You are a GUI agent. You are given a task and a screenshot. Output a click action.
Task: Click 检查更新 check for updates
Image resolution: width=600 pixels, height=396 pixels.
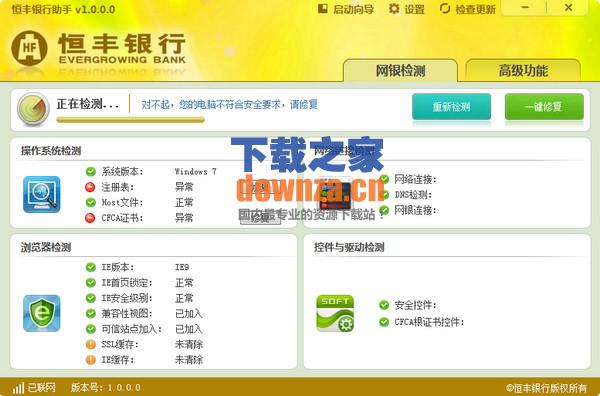pos(467,9)
